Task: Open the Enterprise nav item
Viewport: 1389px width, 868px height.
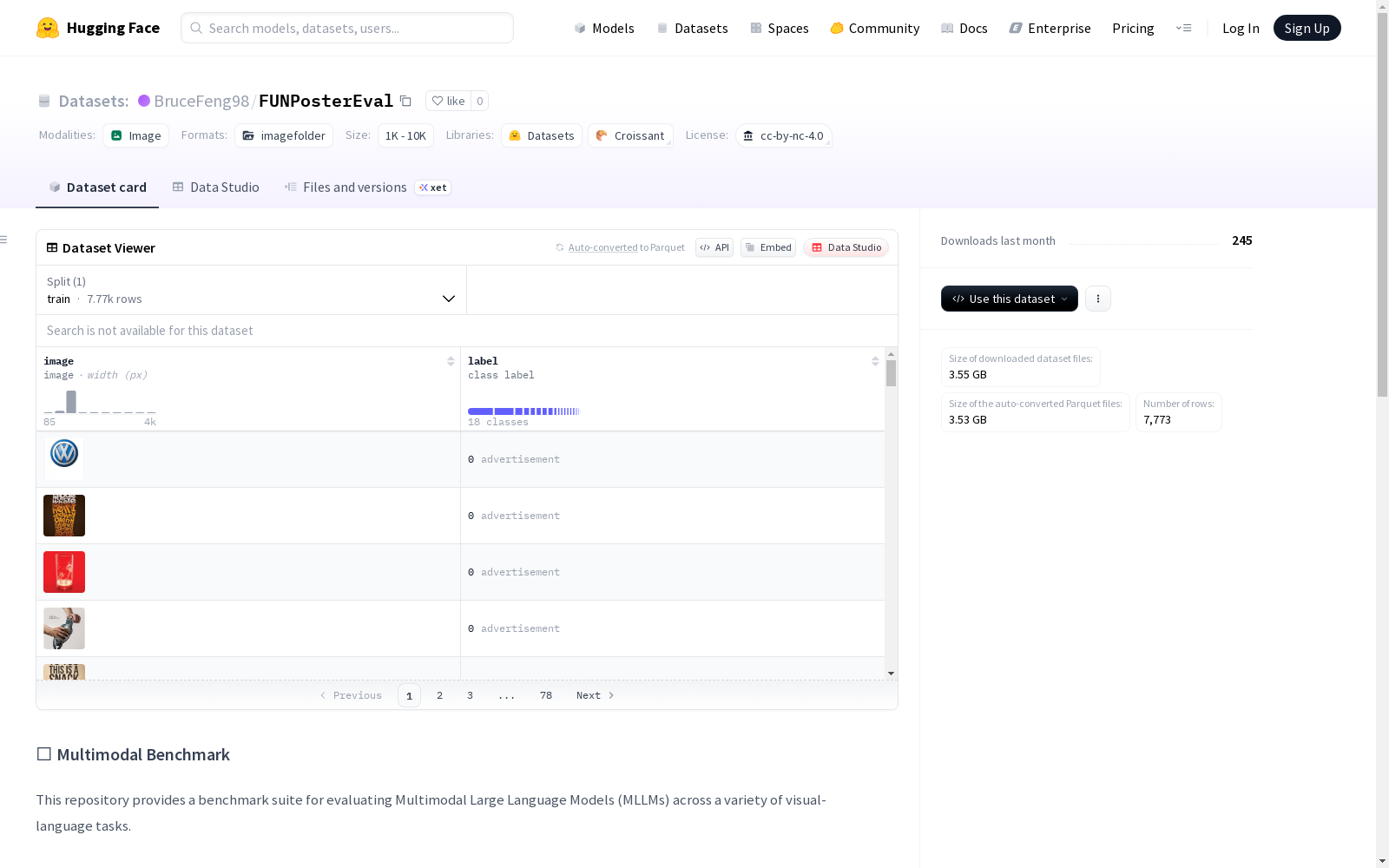Action: 1050,28
